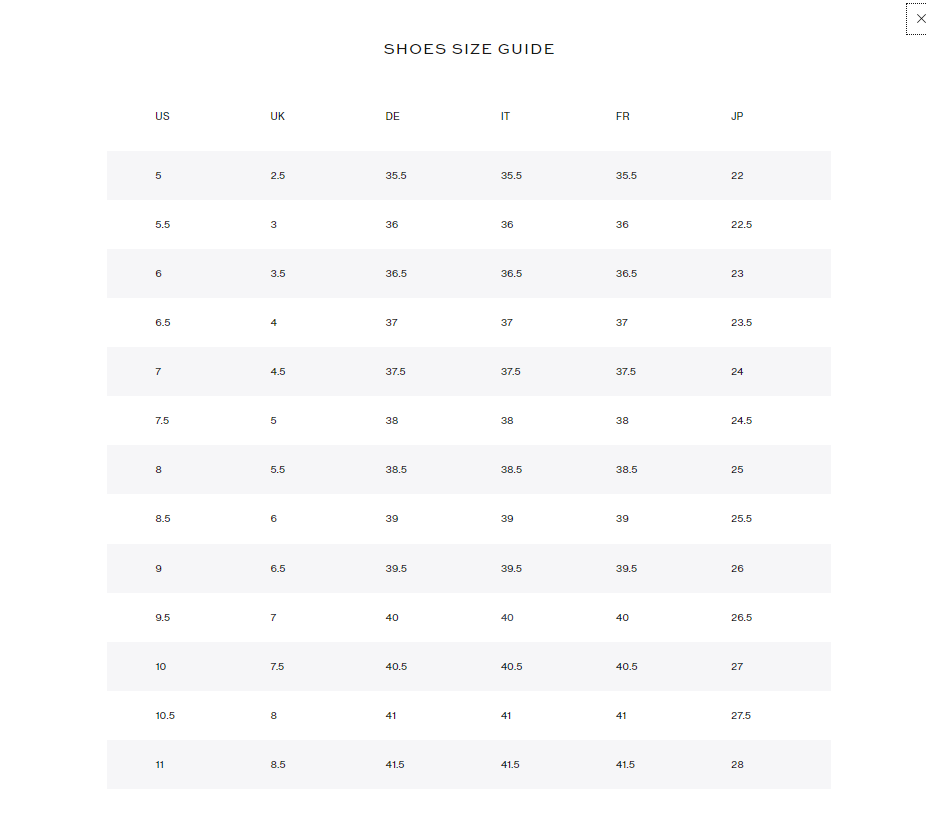Select JP size 25.5 cell
Screen dimensions: 927x831
[x=741, y=519]
